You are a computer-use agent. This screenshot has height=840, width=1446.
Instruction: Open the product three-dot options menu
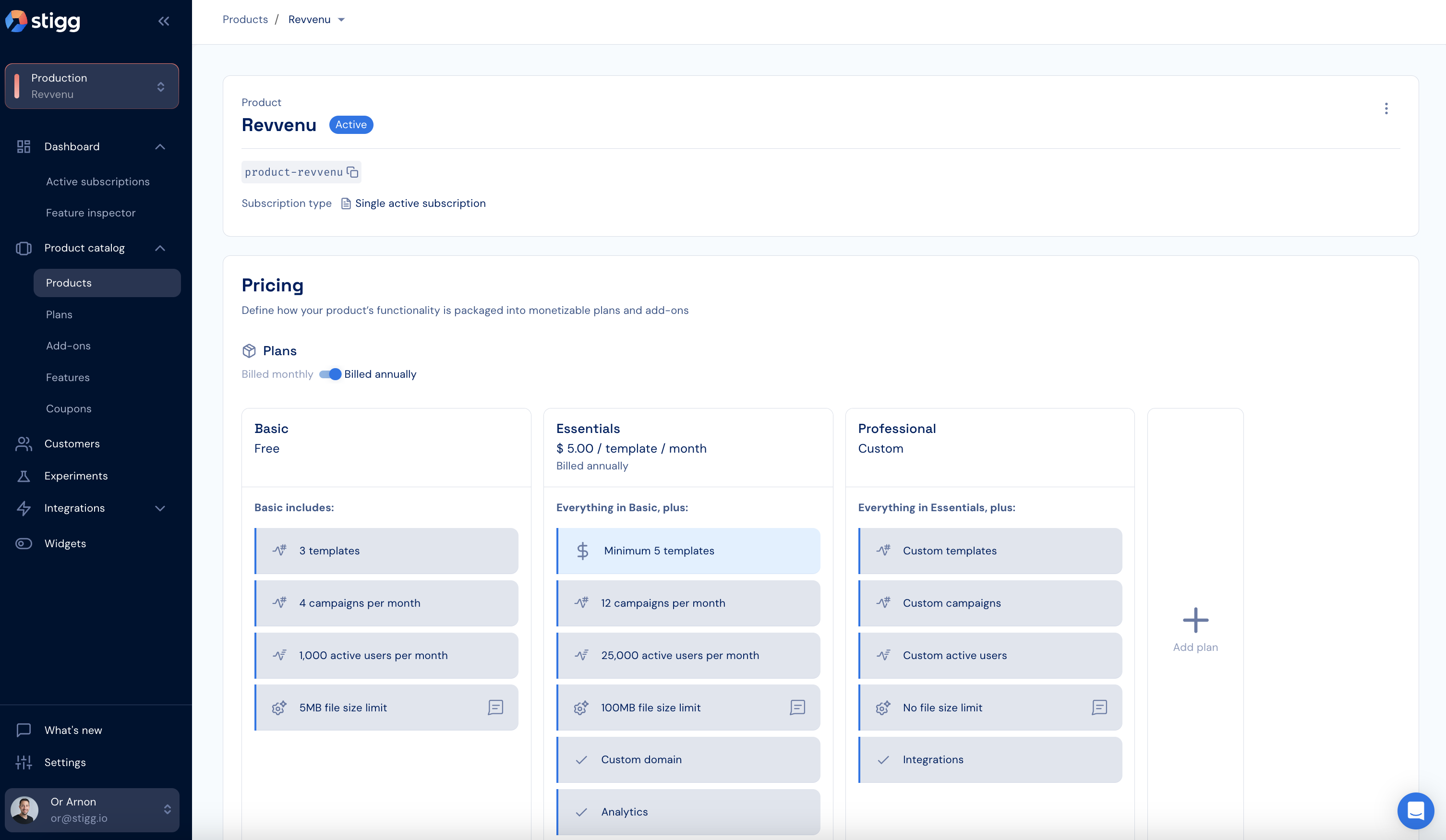[1386, 108]
